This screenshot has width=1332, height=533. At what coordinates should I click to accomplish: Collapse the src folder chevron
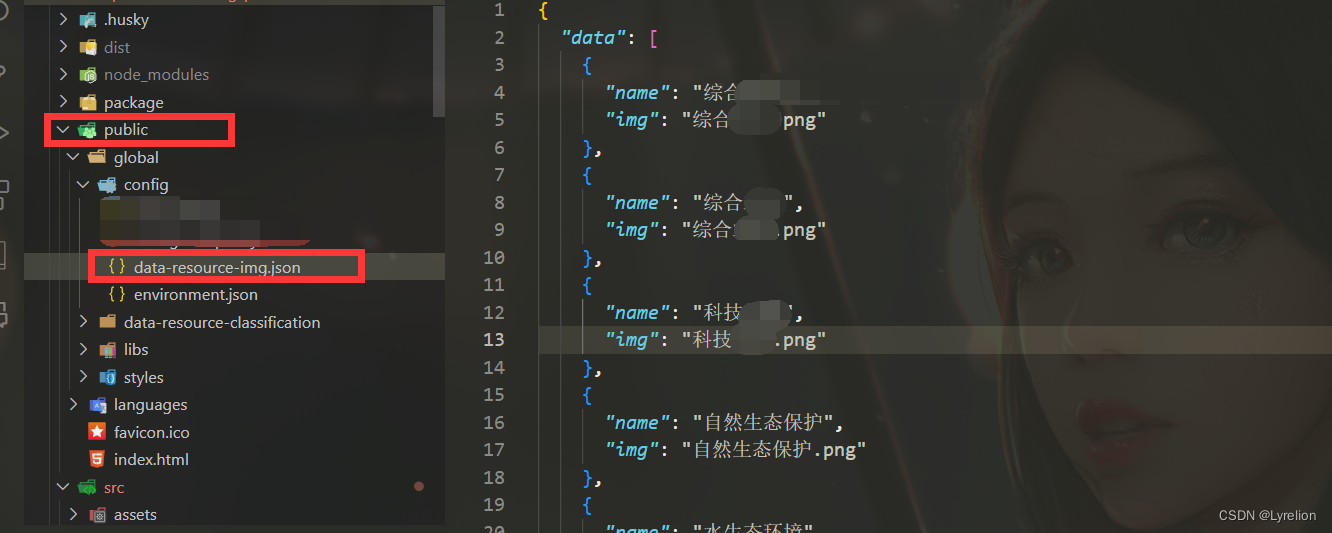pyautogui.click(x=63, y=487)
